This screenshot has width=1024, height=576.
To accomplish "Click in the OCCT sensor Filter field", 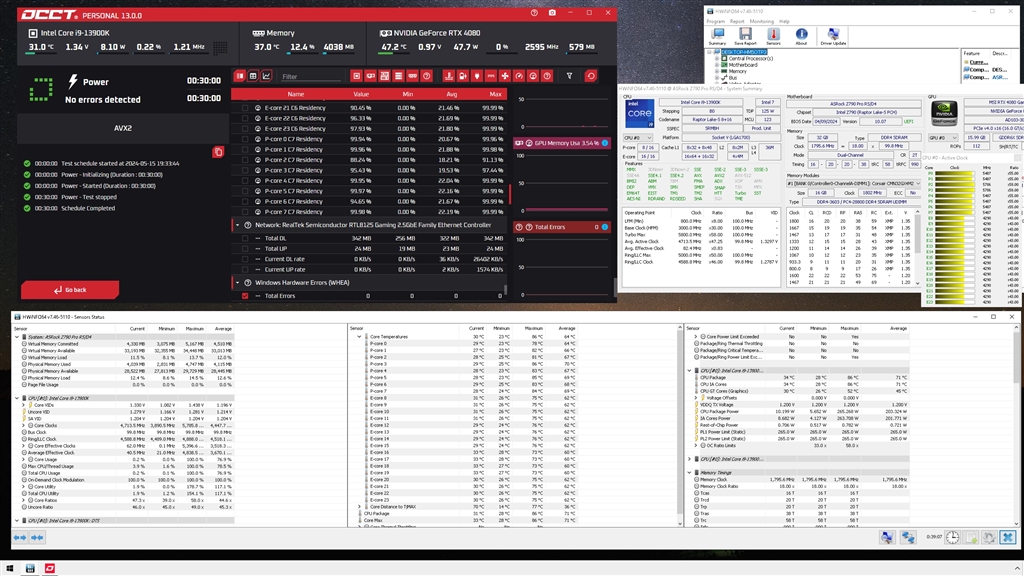I will click(x=310, y=76).
